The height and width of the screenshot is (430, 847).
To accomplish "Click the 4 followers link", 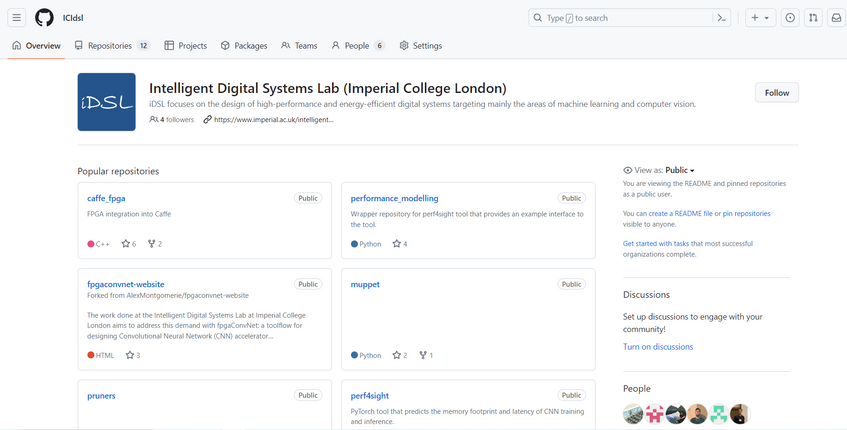I will click(x=172, y=119).
